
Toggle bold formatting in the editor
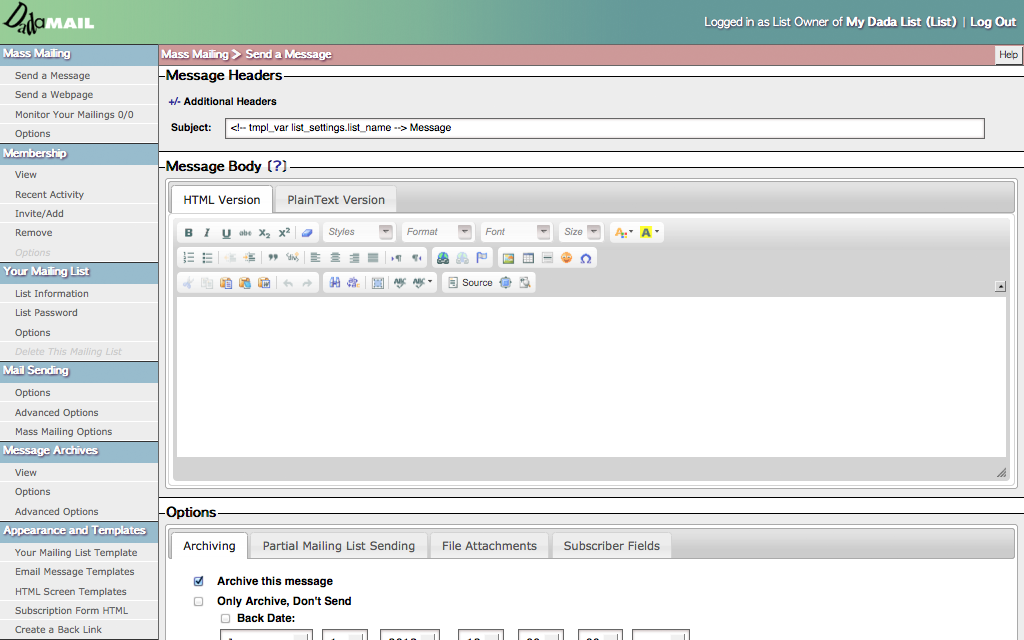189,232
